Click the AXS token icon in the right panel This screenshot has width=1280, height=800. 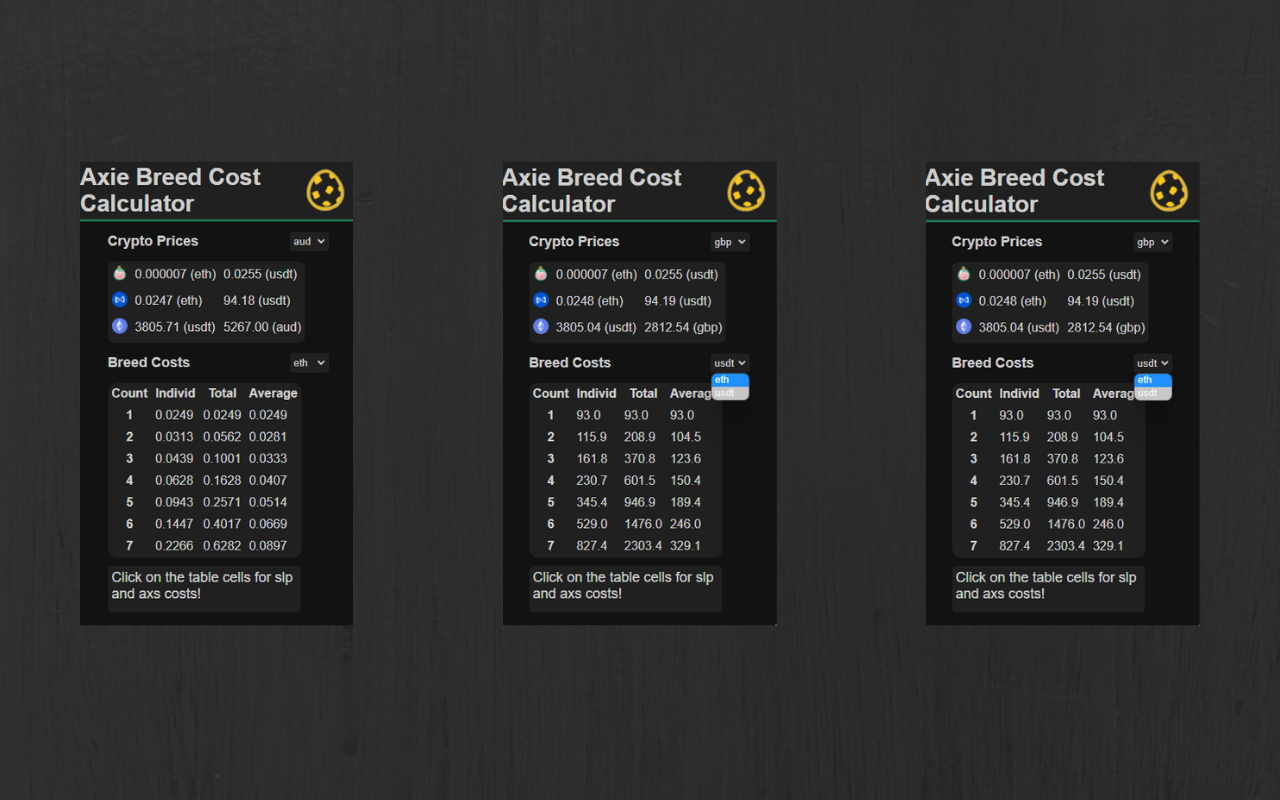(964, 300)
